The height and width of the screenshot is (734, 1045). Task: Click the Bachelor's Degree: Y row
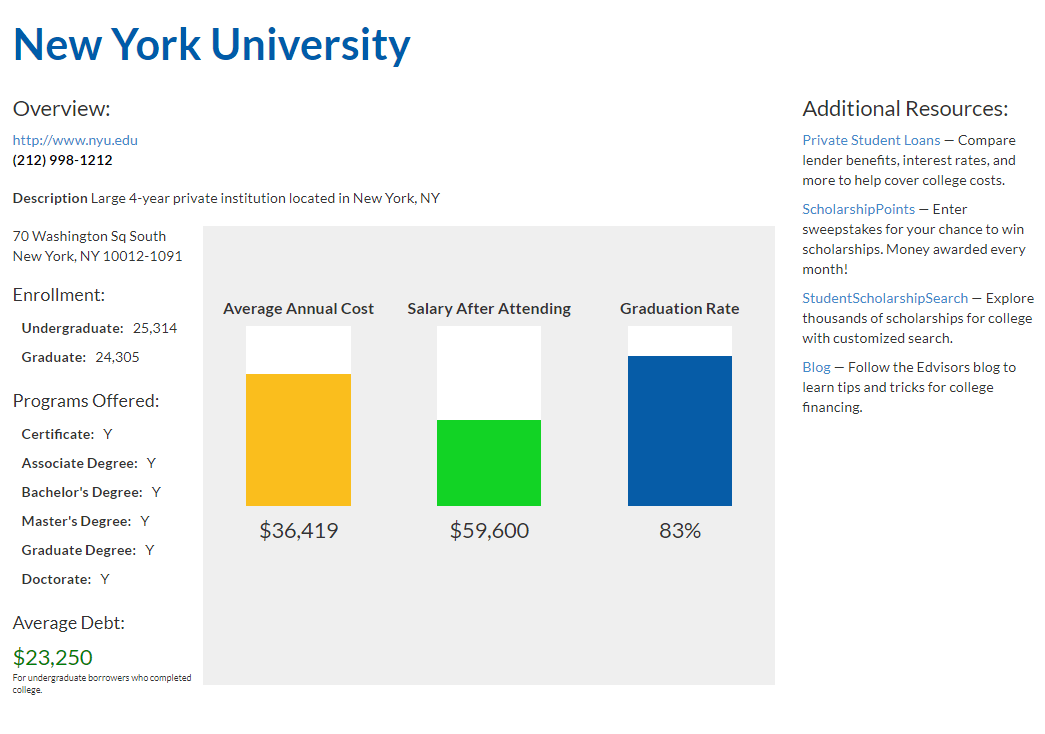(x=91, y=492)
